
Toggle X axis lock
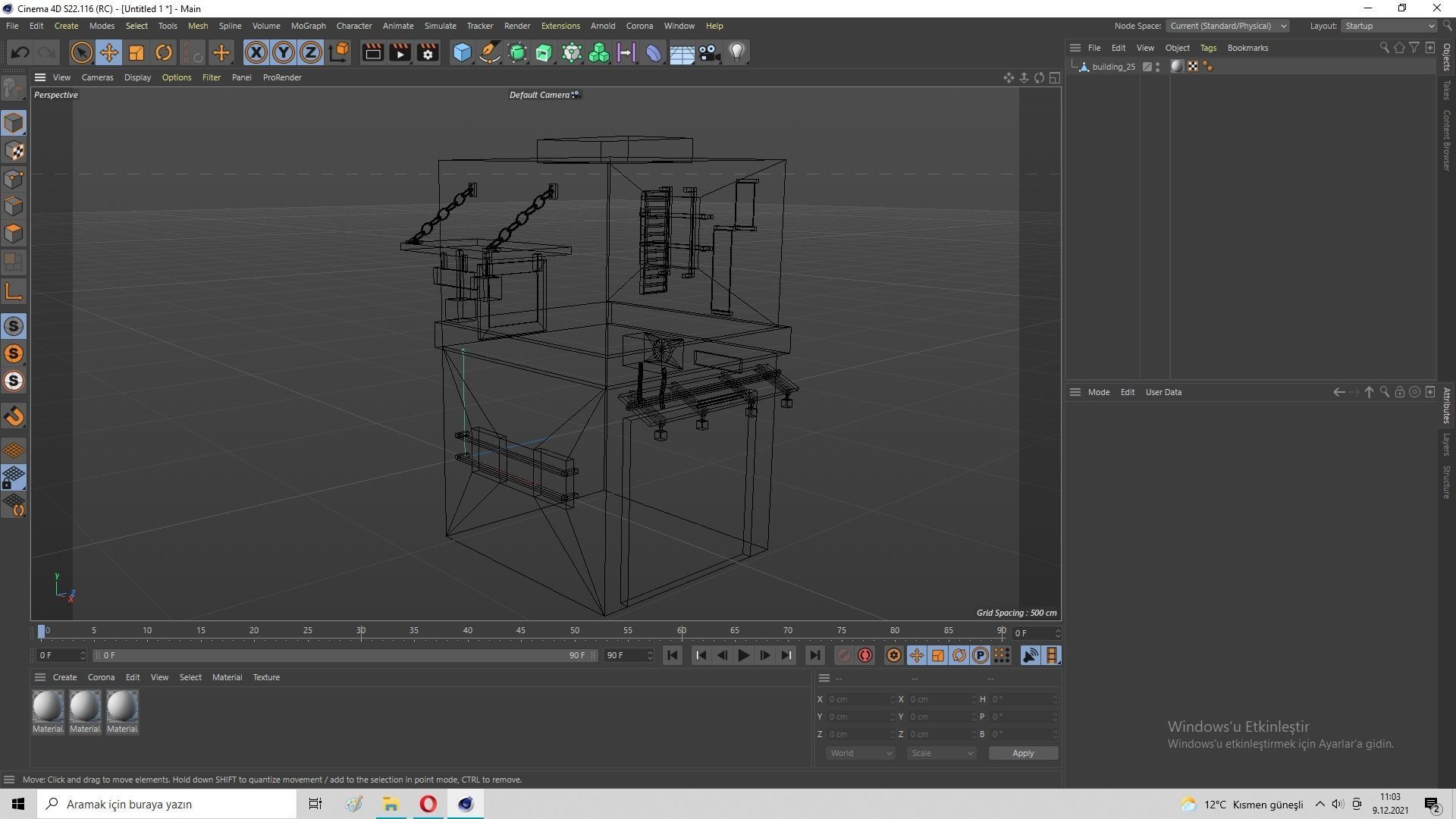coord(256,52)
